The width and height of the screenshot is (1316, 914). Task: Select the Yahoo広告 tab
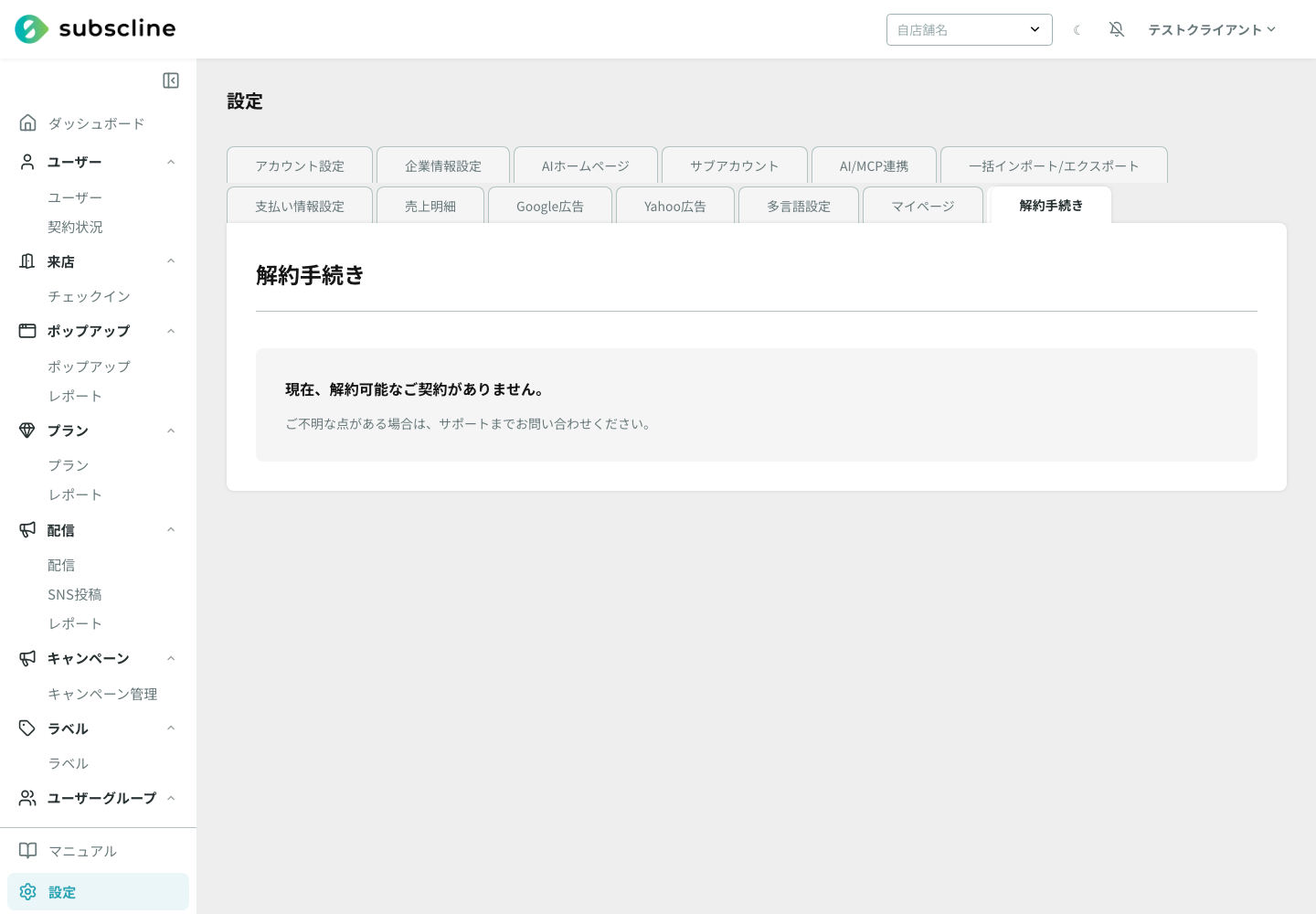675,206
